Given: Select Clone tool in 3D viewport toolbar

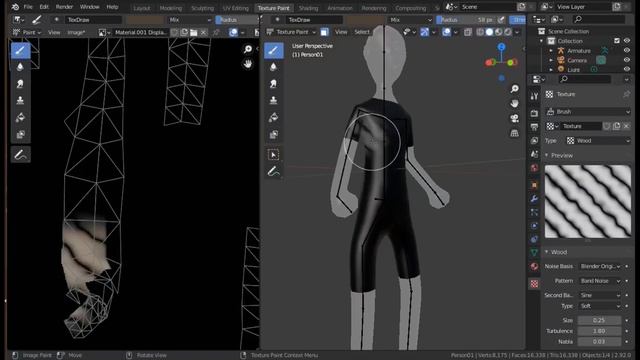Looking at the screenshot, I should 273,100.
